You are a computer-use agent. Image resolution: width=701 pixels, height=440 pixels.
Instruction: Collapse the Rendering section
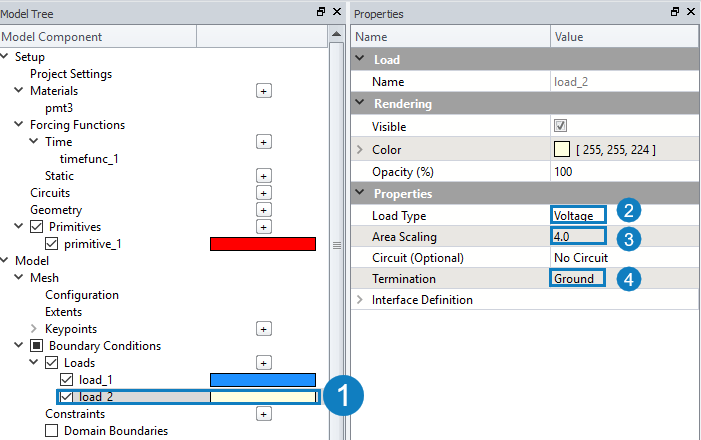[359, 102]
